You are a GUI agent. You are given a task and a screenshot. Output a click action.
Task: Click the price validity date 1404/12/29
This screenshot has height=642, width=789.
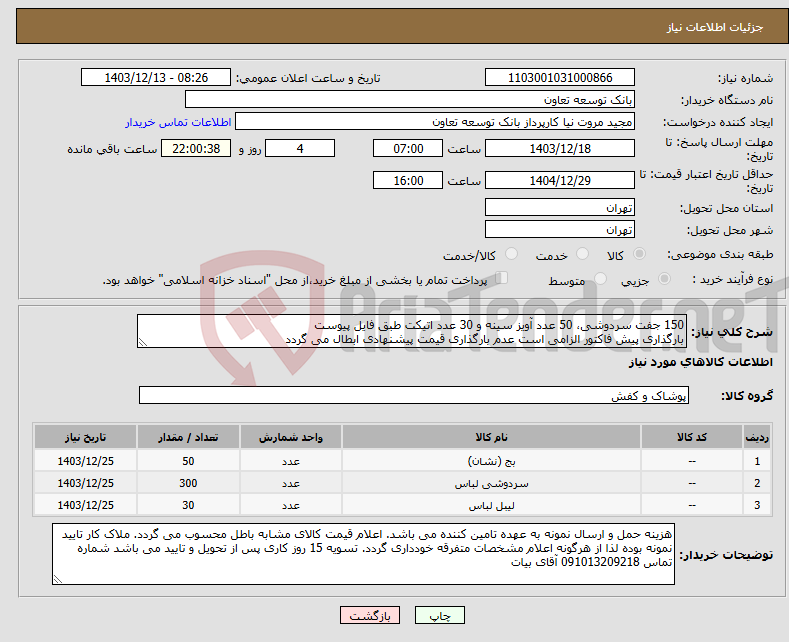(x=560, y=180)
